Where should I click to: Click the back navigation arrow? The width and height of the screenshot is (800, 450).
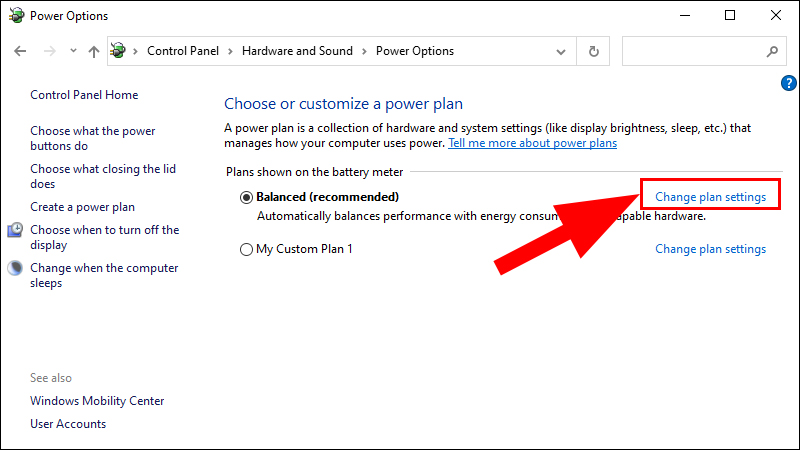[20, 51]
